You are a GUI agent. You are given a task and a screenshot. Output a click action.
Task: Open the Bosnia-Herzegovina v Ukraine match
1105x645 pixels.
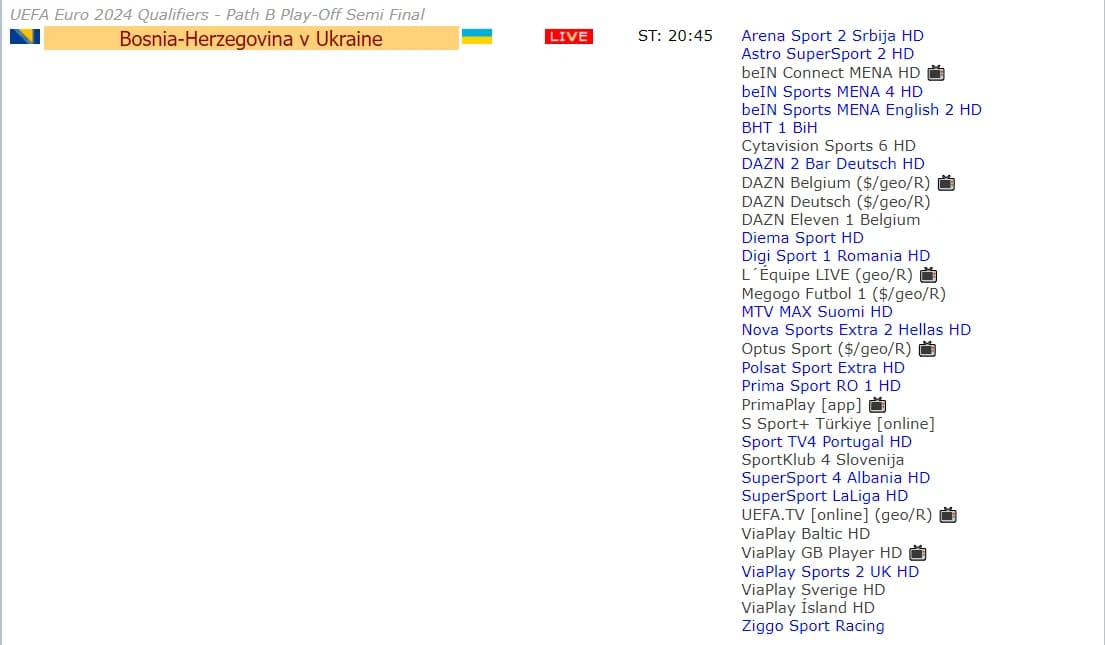(251, 38)
